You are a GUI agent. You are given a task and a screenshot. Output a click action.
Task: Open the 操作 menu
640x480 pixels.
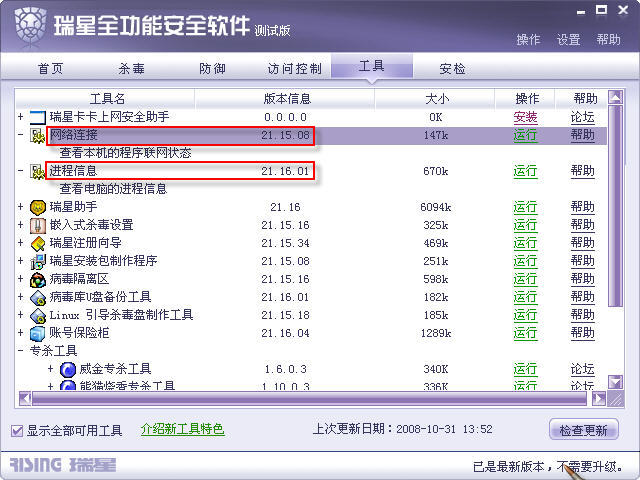(528, 40)
